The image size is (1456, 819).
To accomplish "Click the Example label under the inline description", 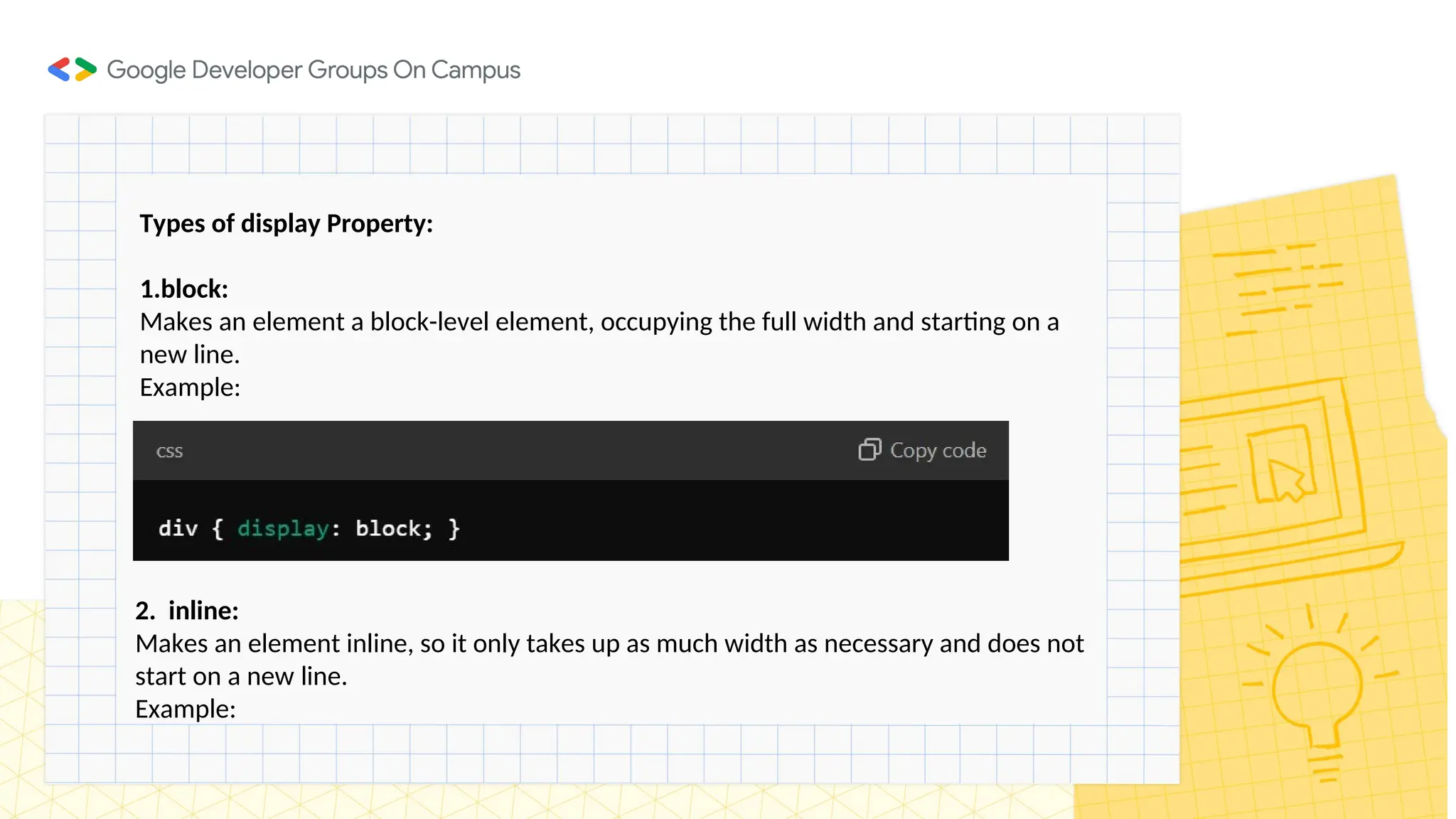I will 186,709.
